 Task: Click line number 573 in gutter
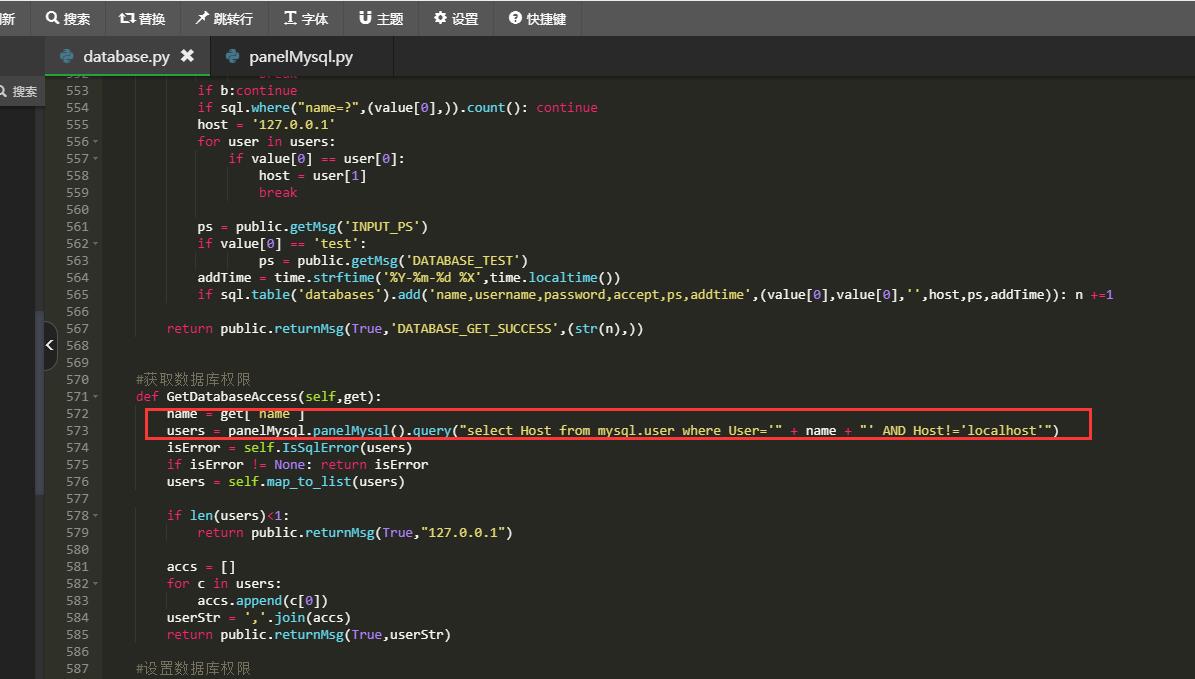77,431
